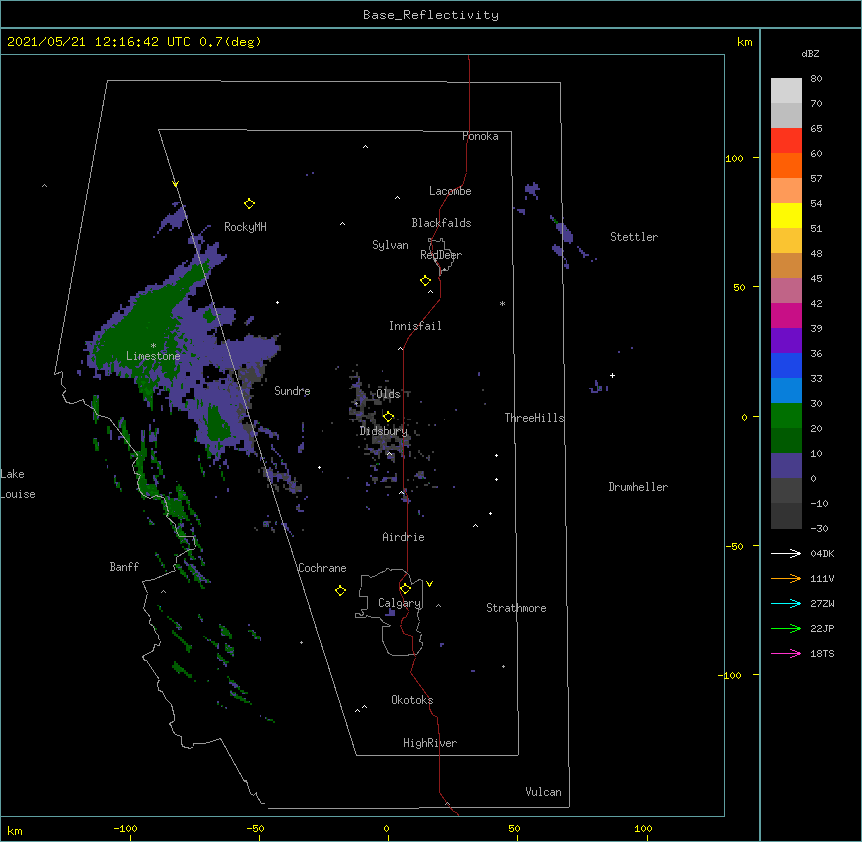
Task: Click the bright yellow swatch in dBZ scale
Action: click(x=786, y=215)
